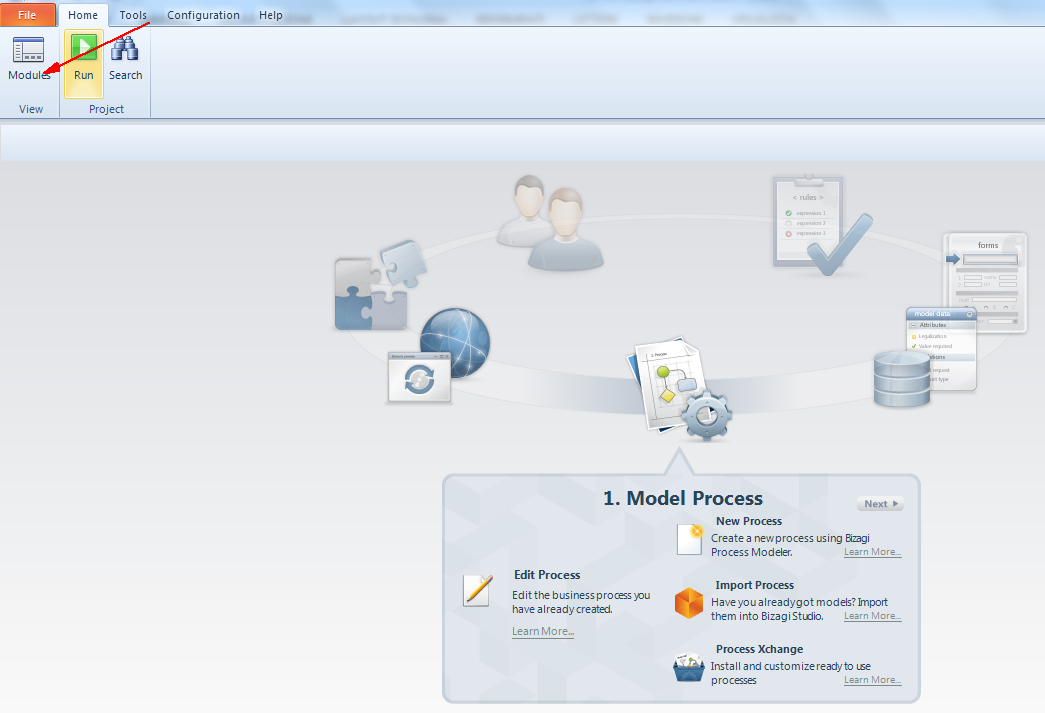Follow Learn More for New Process
This screenshot has height=713, width=1045.
click(872, 552)
